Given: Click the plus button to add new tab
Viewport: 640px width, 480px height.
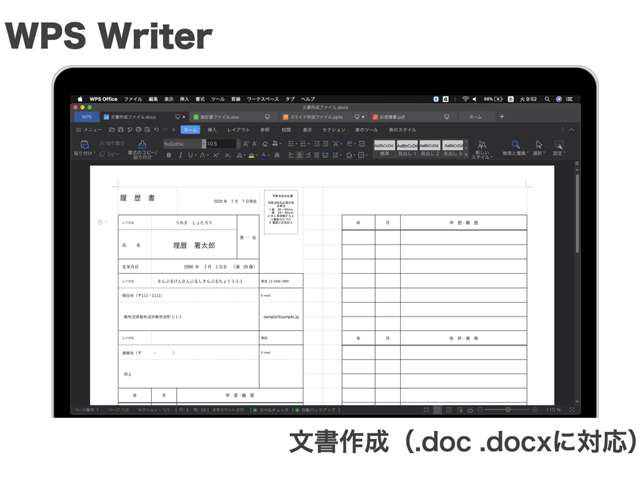Looking at the screenshot, I should [502, 116].
